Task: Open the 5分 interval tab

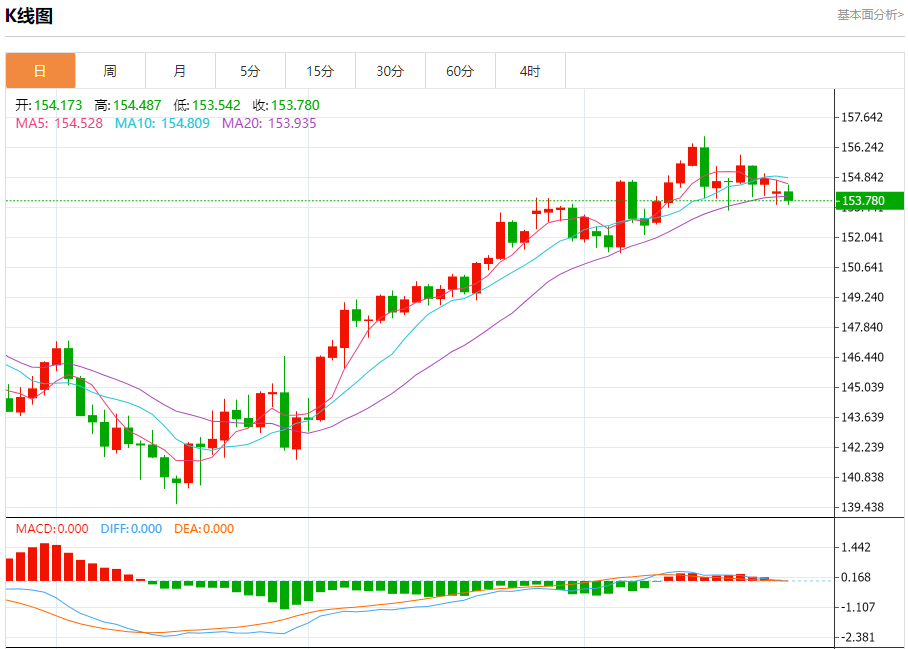Action: point(250,71)
